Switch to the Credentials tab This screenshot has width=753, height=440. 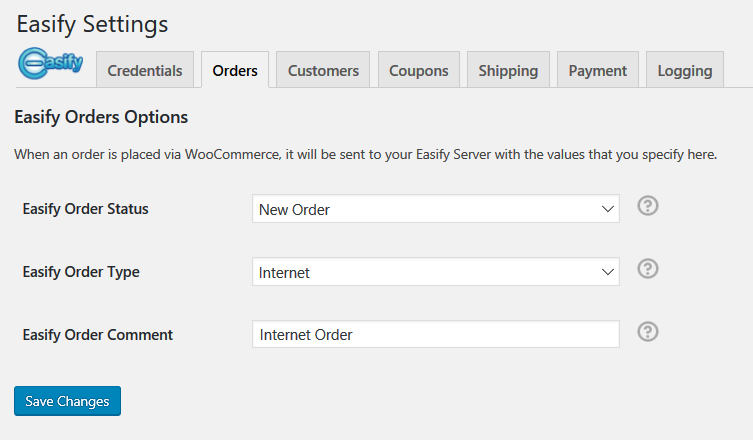[x=145, y=70]
